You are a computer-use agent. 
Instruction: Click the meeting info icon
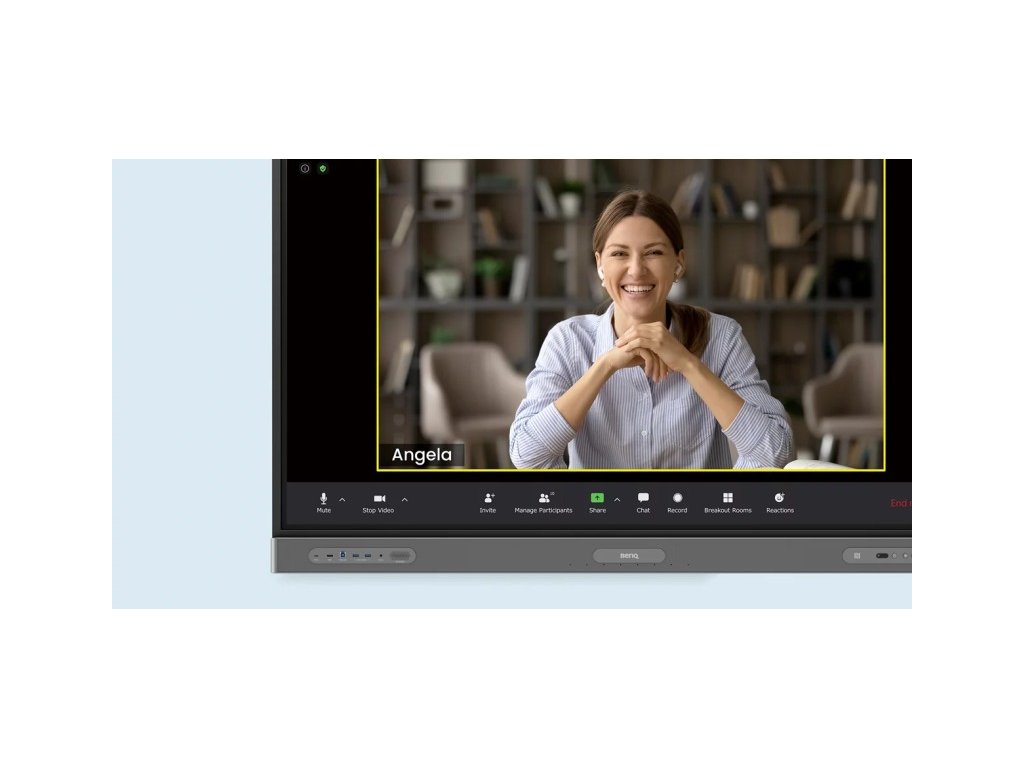pyautogui.click(x=305, y=168)
